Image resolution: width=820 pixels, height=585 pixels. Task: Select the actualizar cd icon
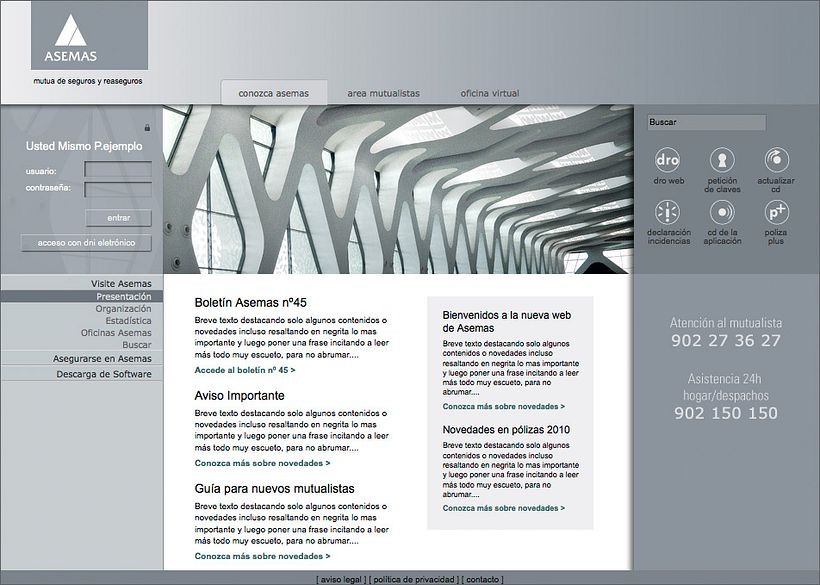coord(776,159)
